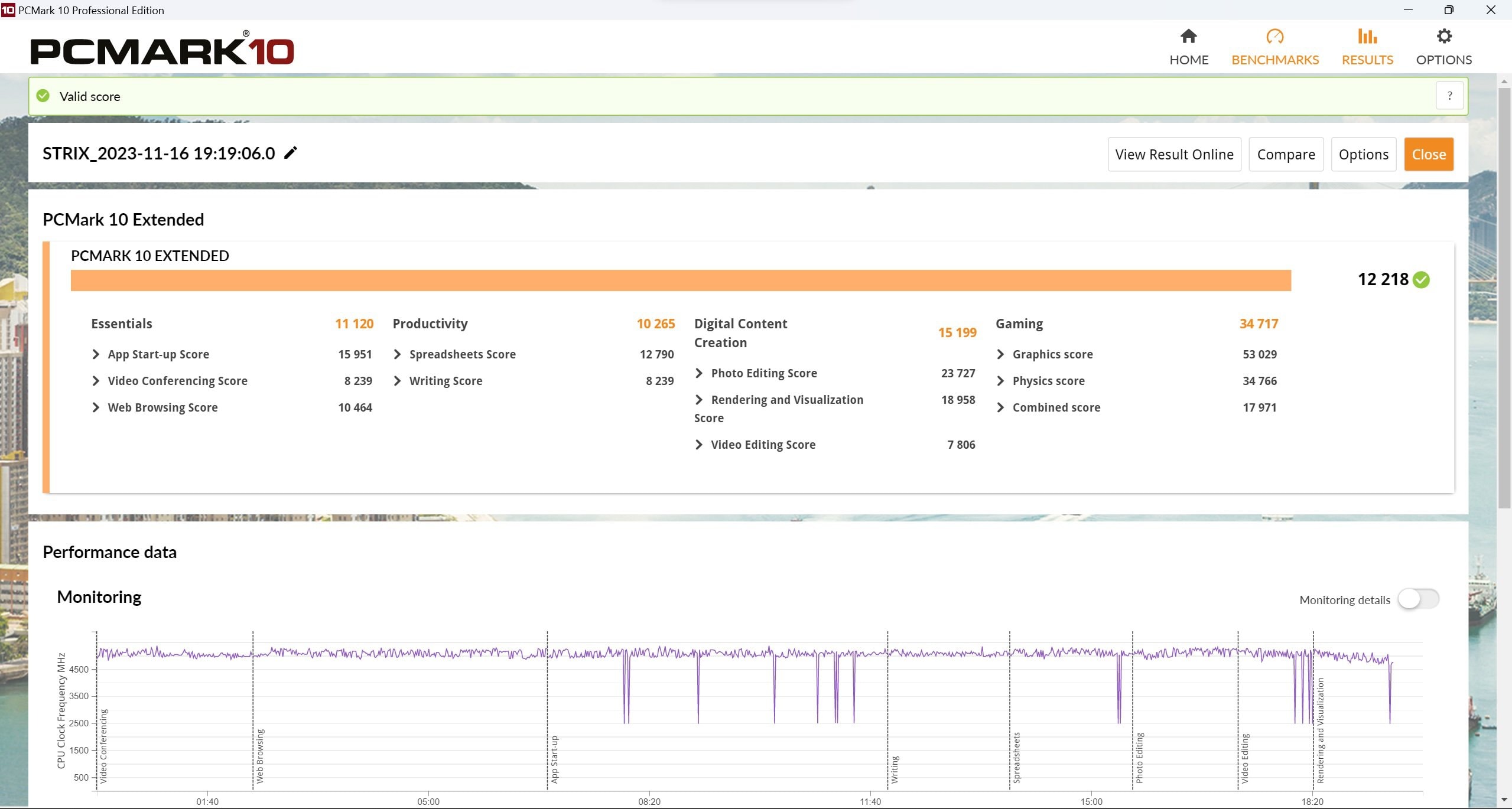Click the question mark help icon
The height and width of the screenshot is (809, 1512).
1450,95
